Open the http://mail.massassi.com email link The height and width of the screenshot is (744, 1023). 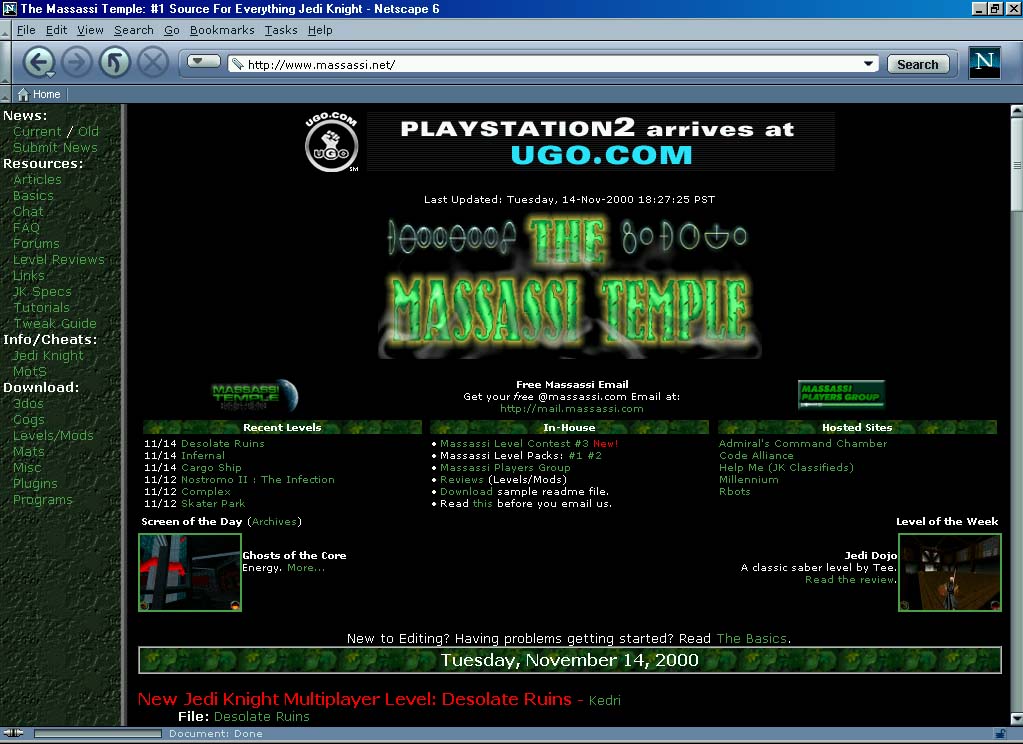pos(572,409)
